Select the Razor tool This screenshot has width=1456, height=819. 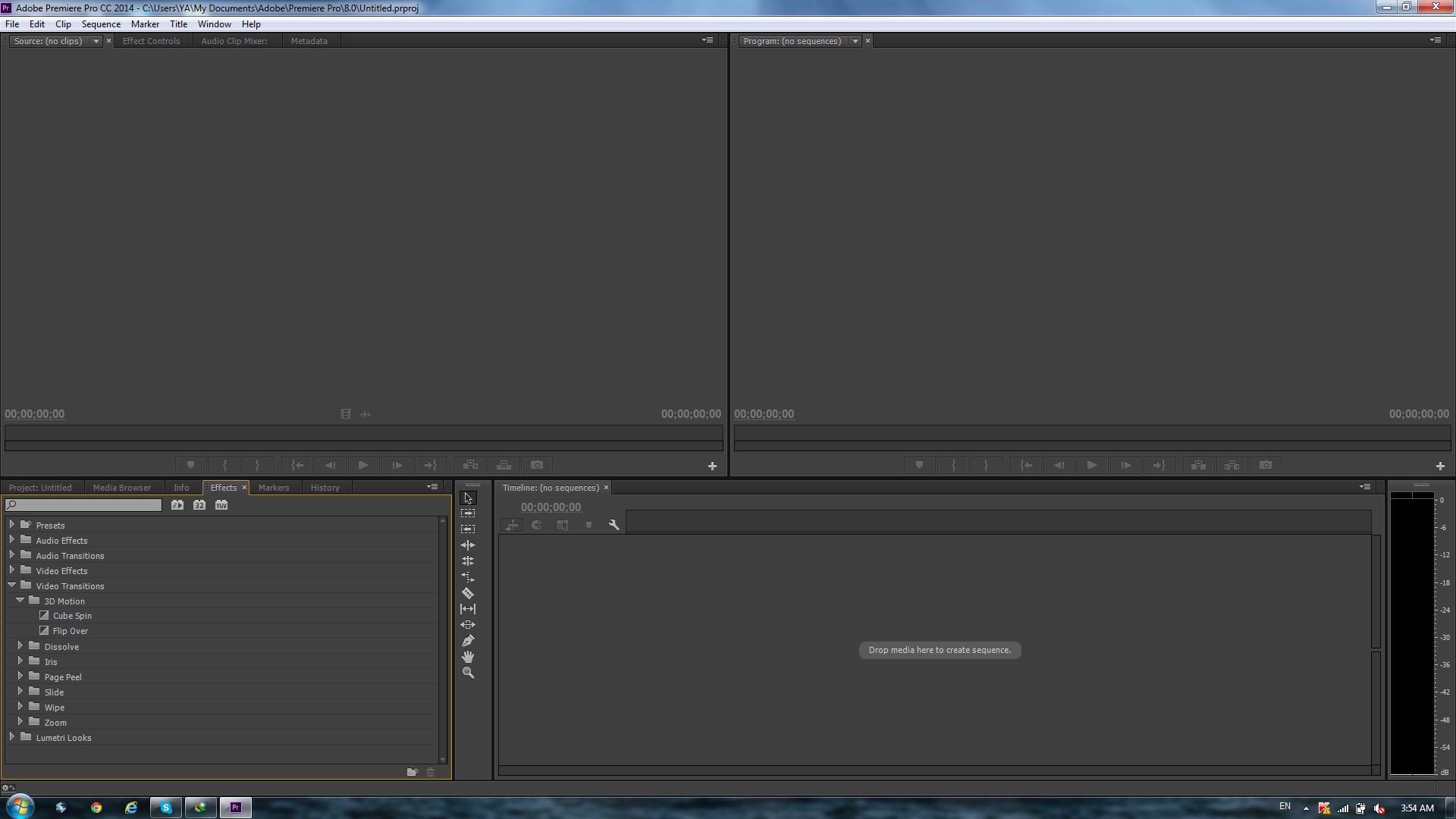tap(468, 593)
